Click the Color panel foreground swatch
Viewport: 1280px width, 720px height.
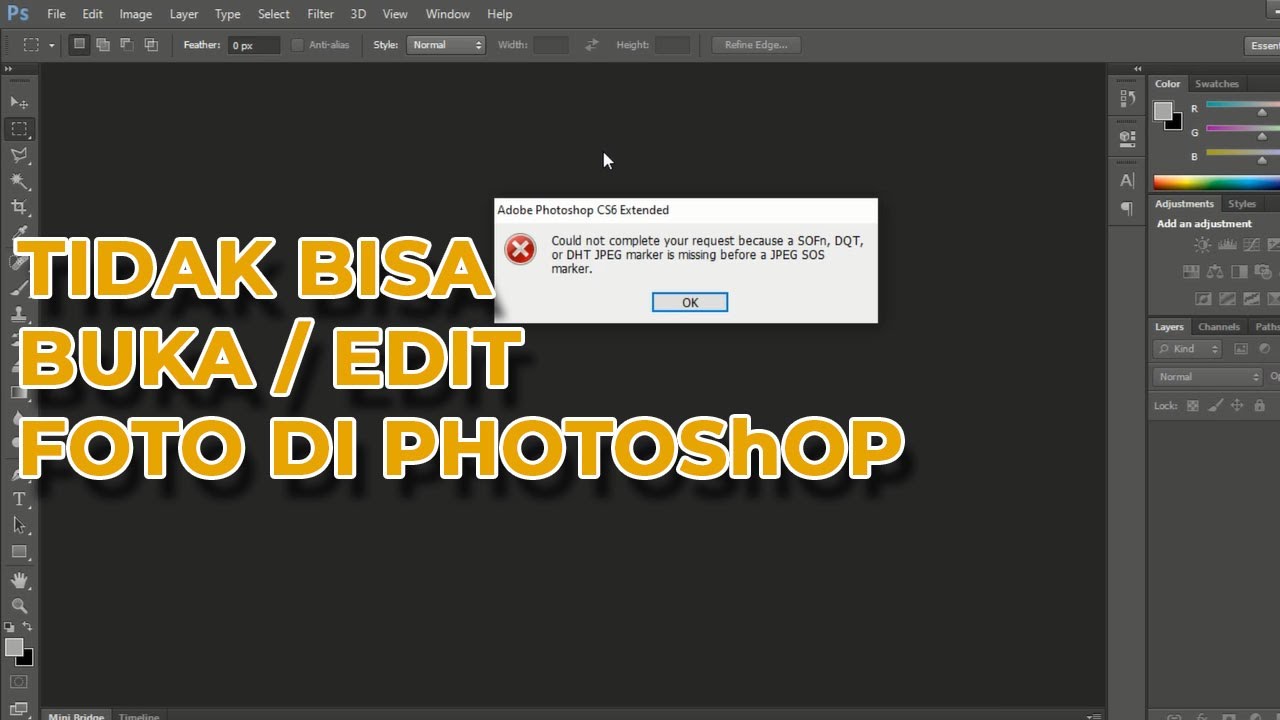click(x=1163, y=112)
